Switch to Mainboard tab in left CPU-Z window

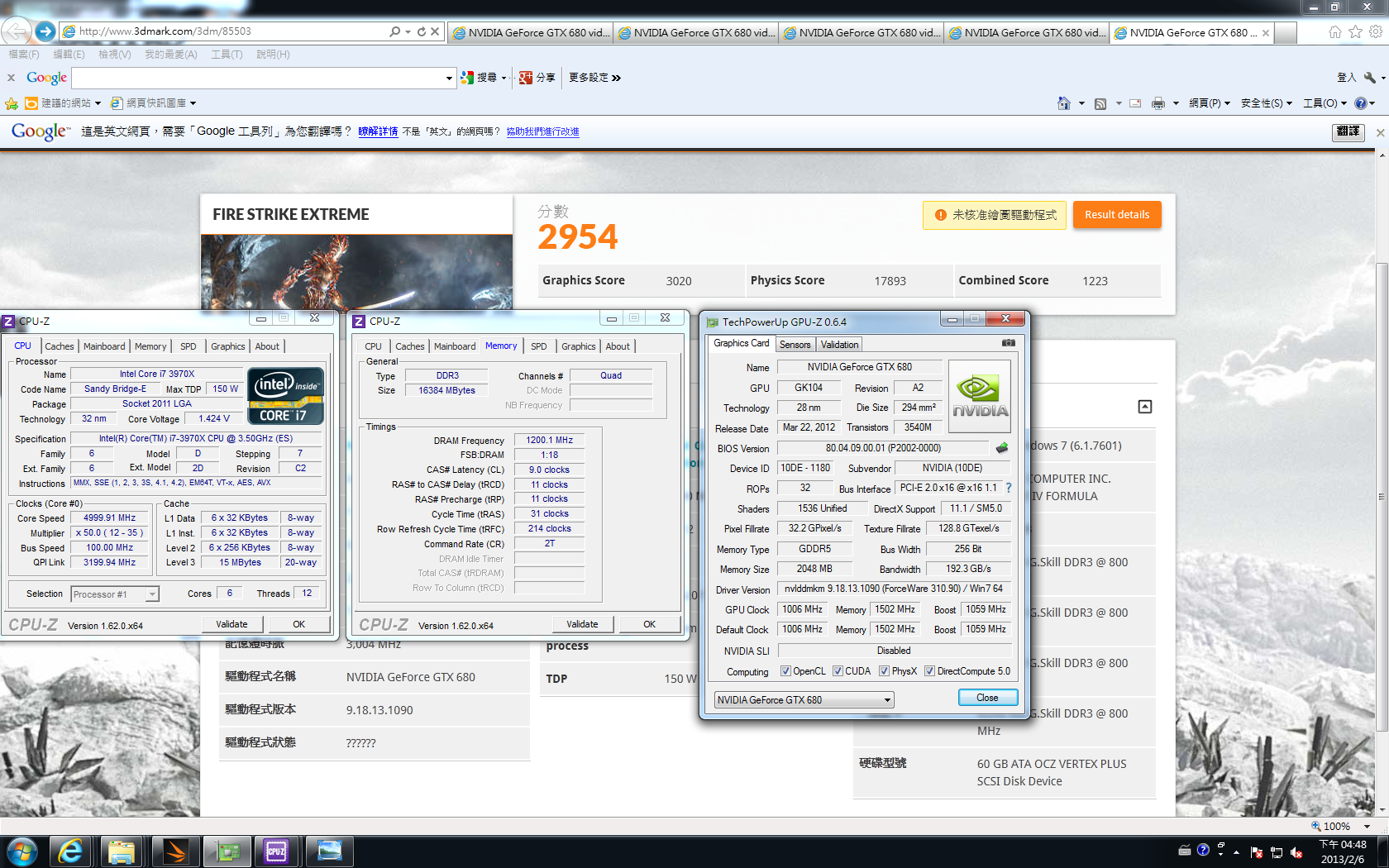click(104, 346)
